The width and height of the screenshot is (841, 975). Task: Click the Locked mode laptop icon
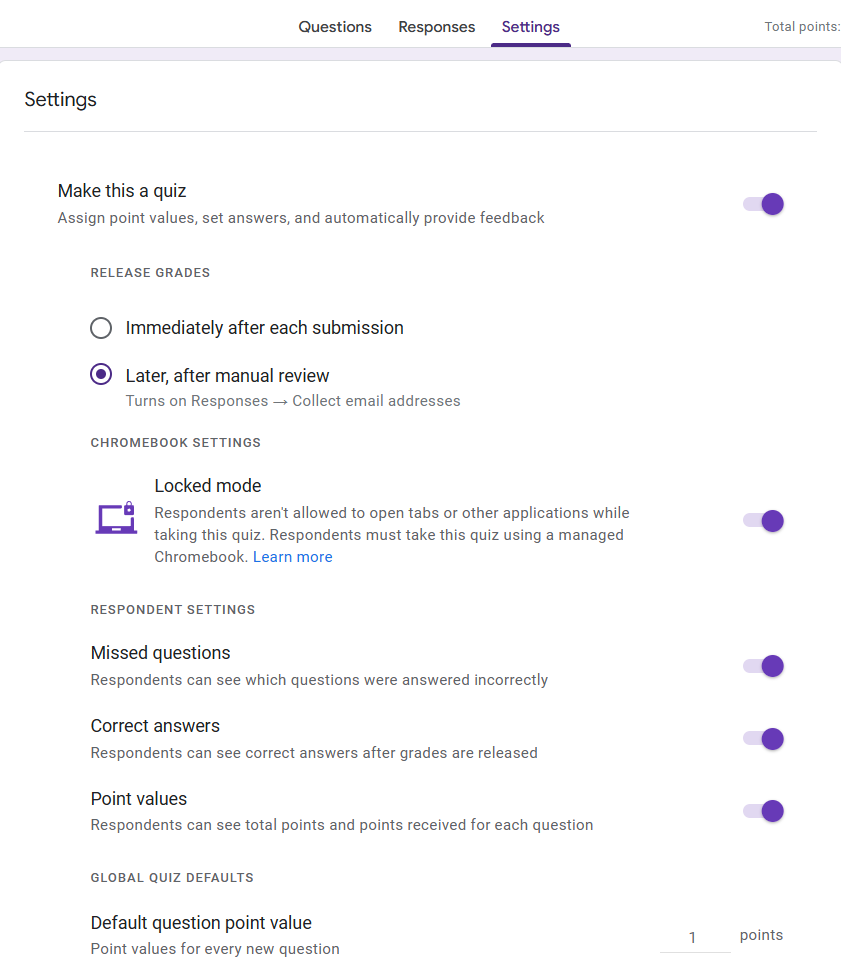click(x=116, y=518)
